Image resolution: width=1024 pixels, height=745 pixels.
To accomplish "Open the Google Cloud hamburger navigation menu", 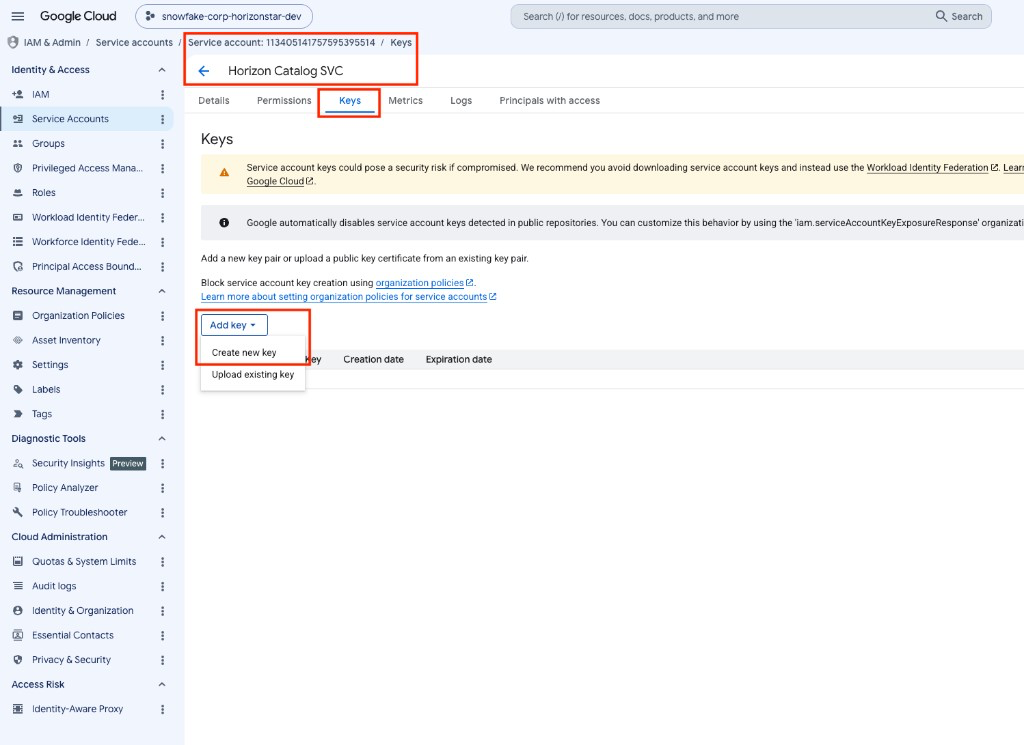I will click(18, 16).
